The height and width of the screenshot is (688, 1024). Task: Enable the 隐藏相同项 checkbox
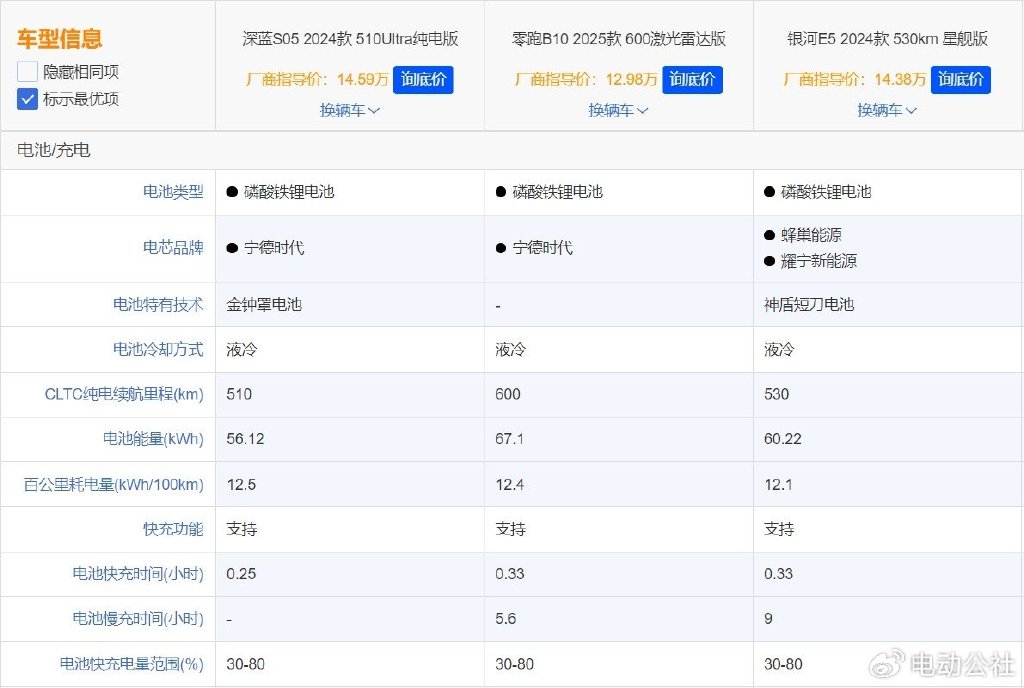(x=28, y=72)
